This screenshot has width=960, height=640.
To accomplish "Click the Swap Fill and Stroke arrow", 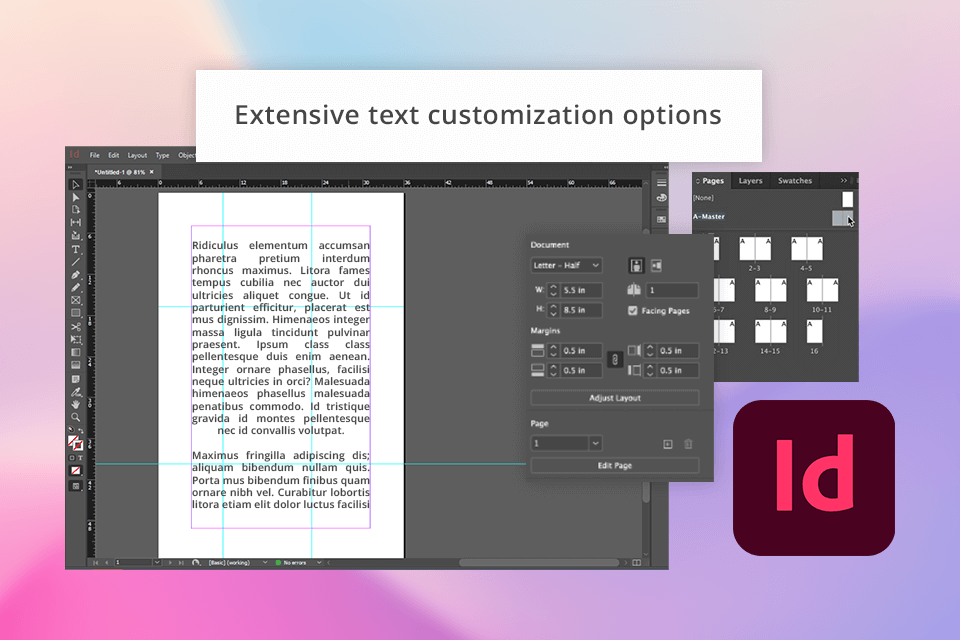I will pyautogui.click(x=81, y=431).
